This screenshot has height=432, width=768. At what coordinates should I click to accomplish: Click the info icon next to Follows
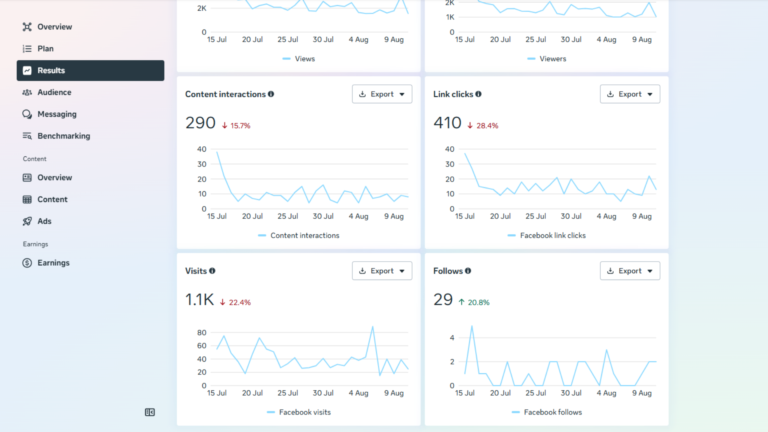pos(468,271)
